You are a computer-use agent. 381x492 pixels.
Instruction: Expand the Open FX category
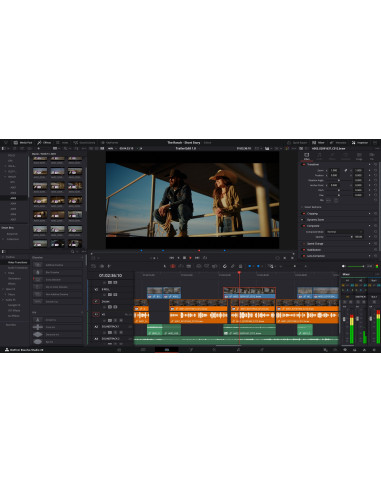tap(3, 289)
